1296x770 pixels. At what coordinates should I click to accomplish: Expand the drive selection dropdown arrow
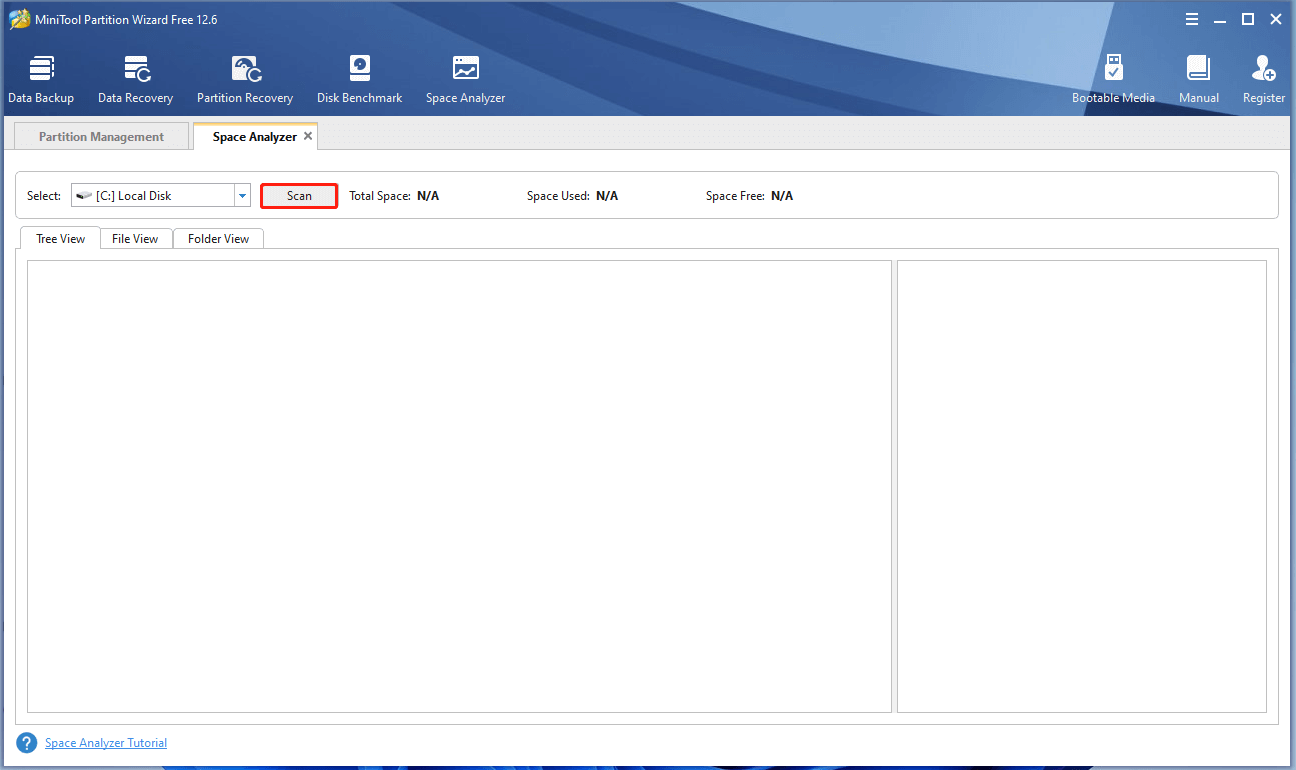(x=242, y=196)
